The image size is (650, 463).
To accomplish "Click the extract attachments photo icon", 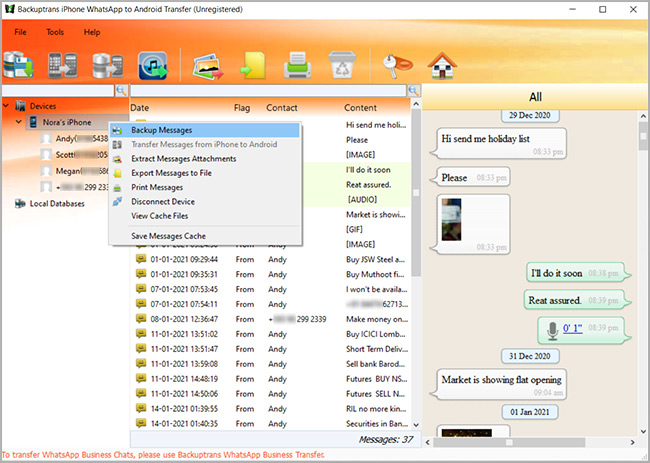I will coord(208,66).
